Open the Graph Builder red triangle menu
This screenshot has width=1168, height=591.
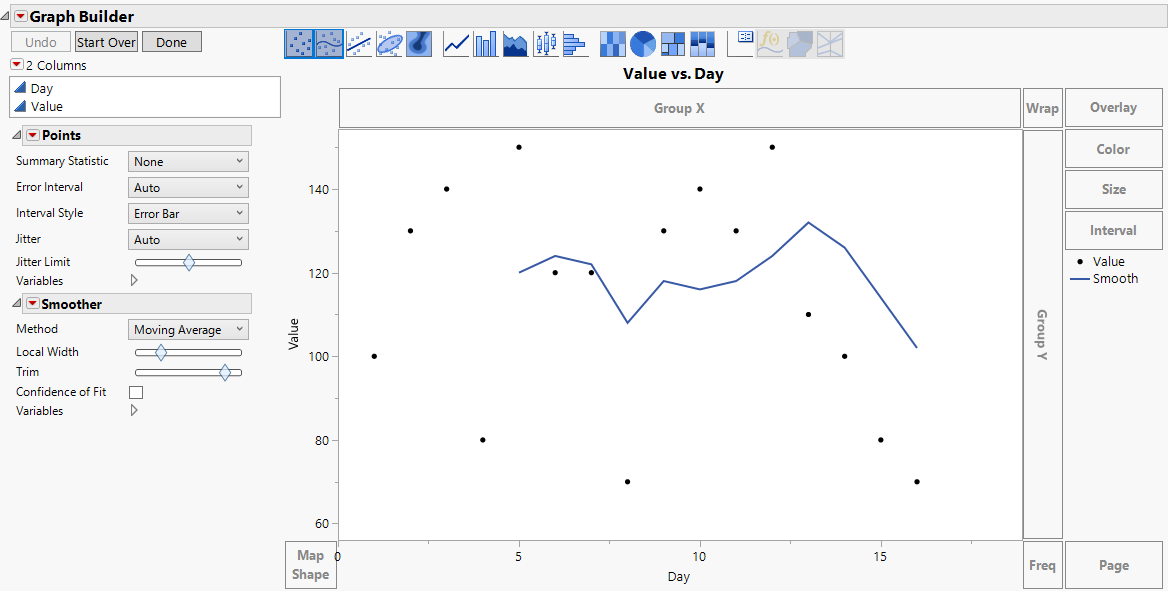click(21, 16)
